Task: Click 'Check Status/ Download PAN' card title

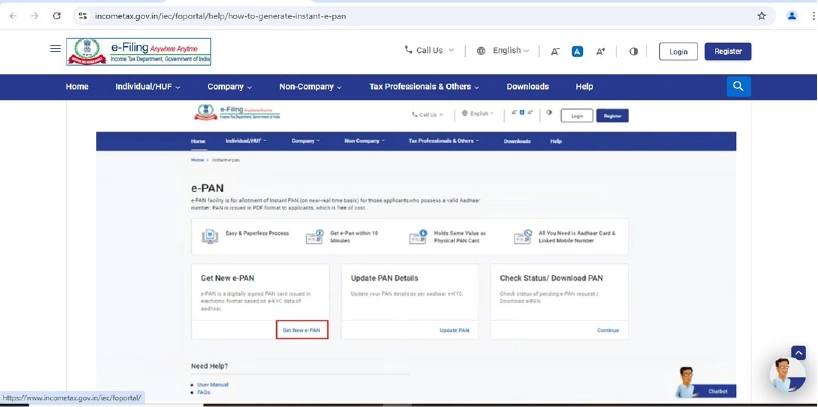Action: click(551, 278)
